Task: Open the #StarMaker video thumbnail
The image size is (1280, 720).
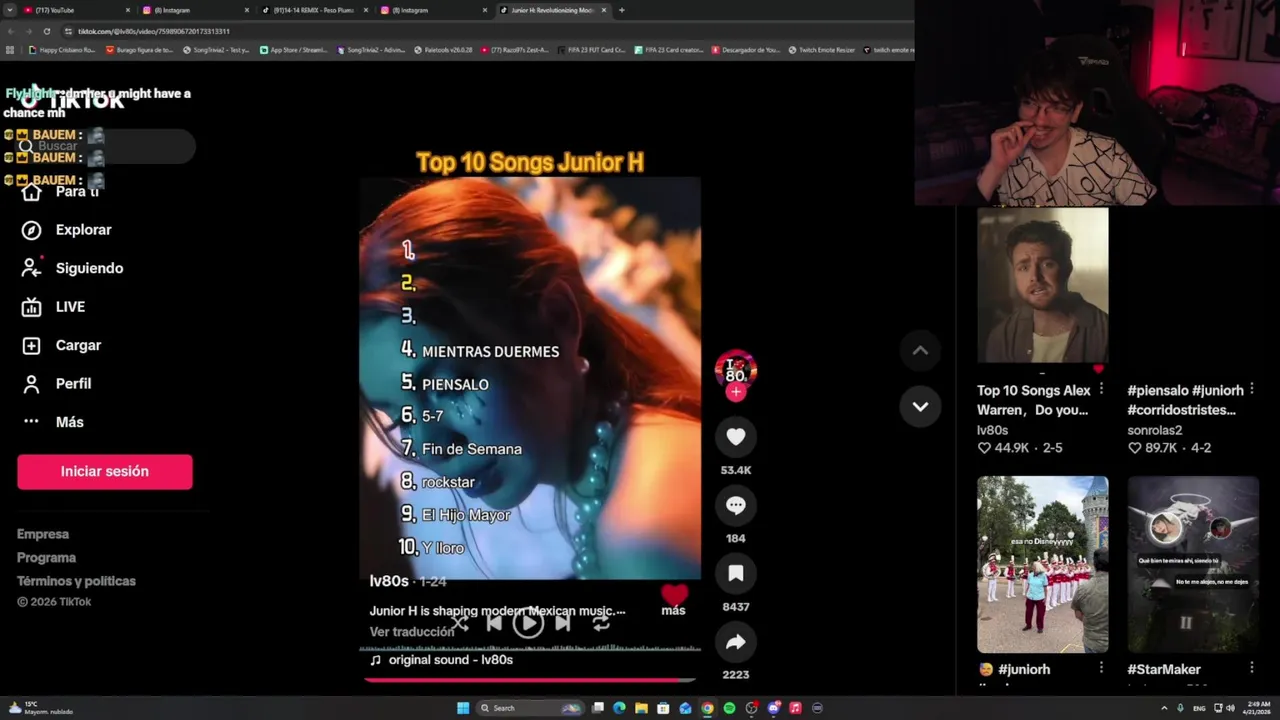Action: coord(1193,565)
